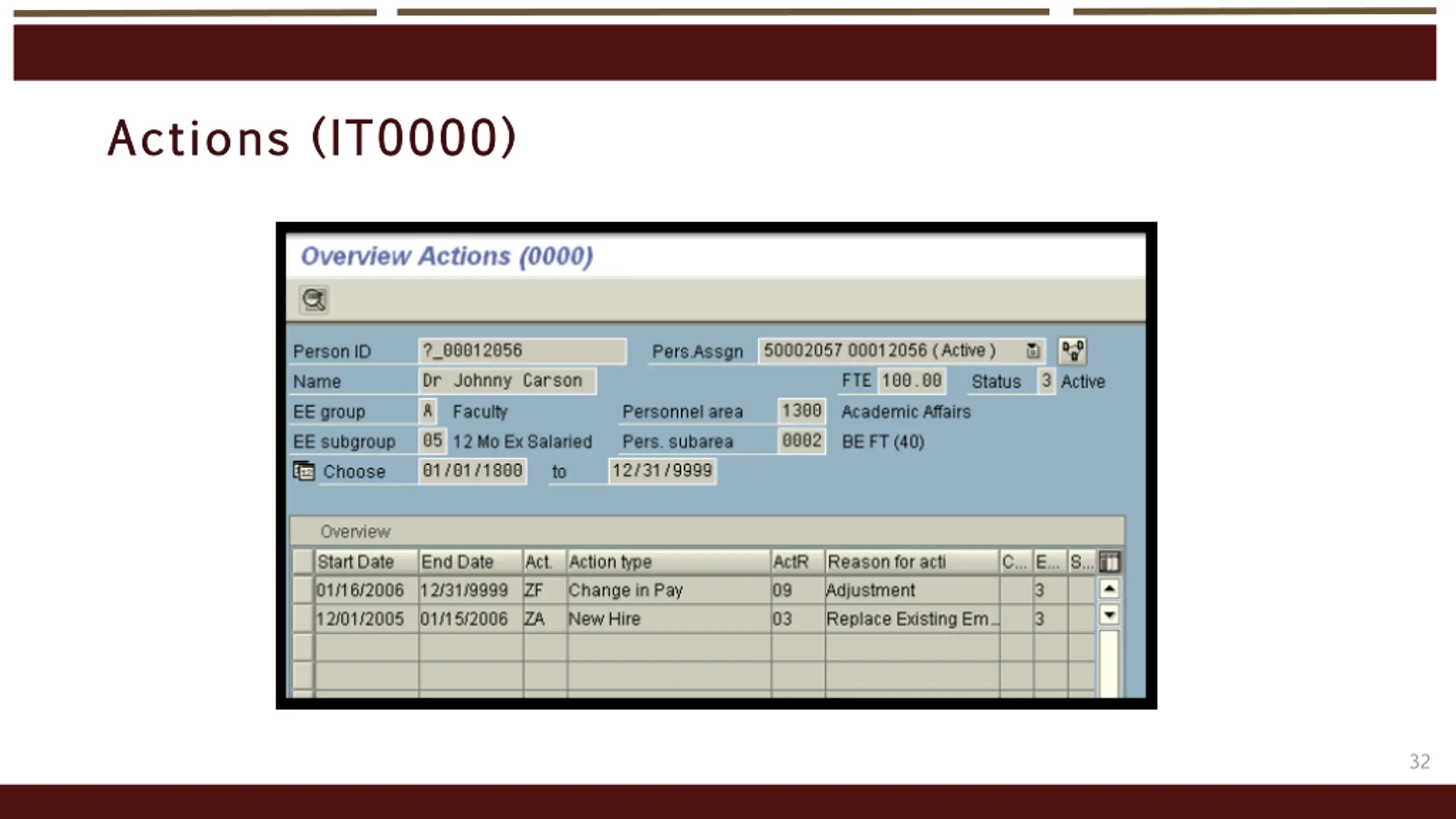
Task: Click the BE FT (40) text
Action: pos(883,441)
